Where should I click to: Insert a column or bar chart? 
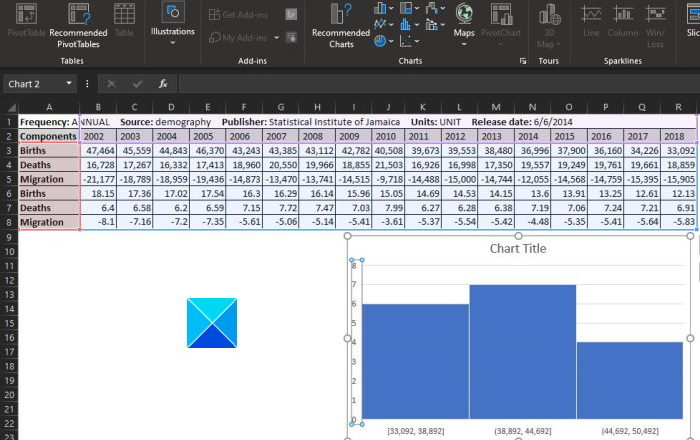(380, 8)
